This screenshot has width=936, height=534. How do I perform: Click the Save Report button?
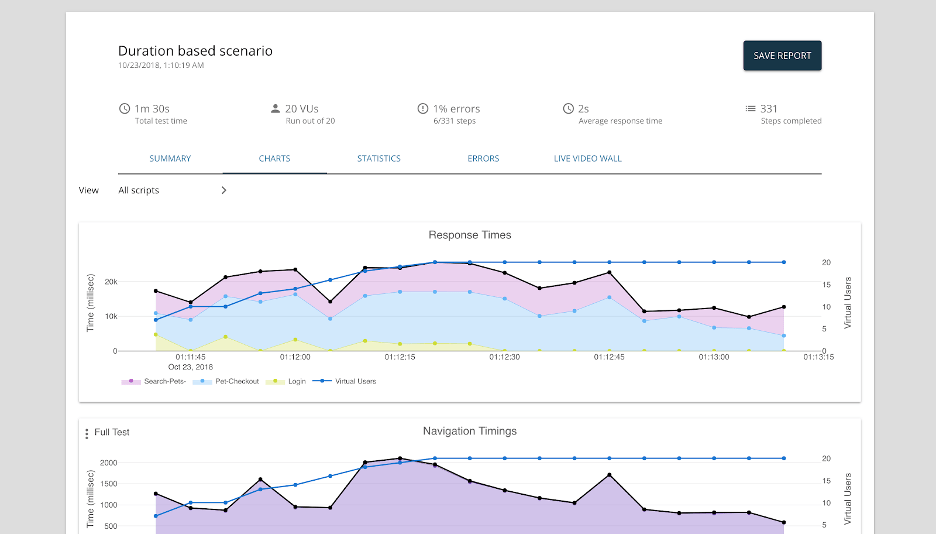(x=782, y=55)
